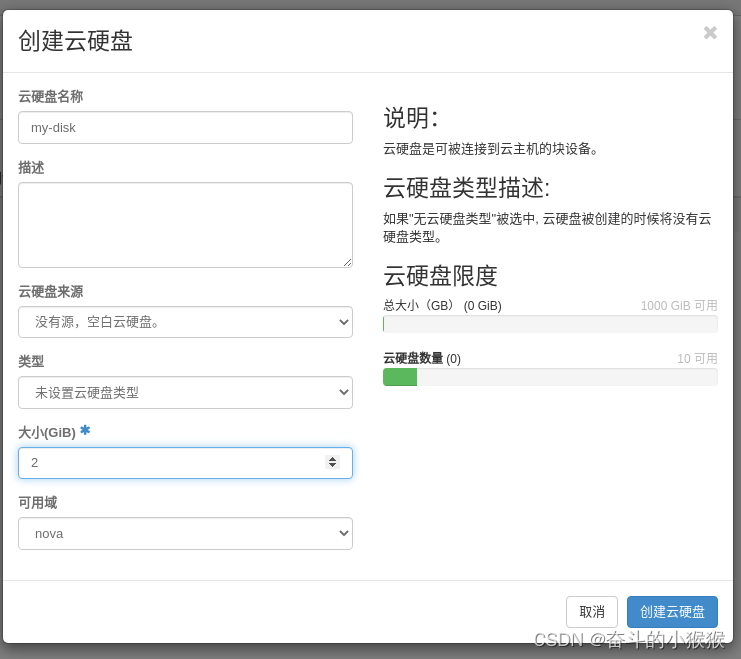Click the 云硬盘来源 label

(x=51, y=291)
